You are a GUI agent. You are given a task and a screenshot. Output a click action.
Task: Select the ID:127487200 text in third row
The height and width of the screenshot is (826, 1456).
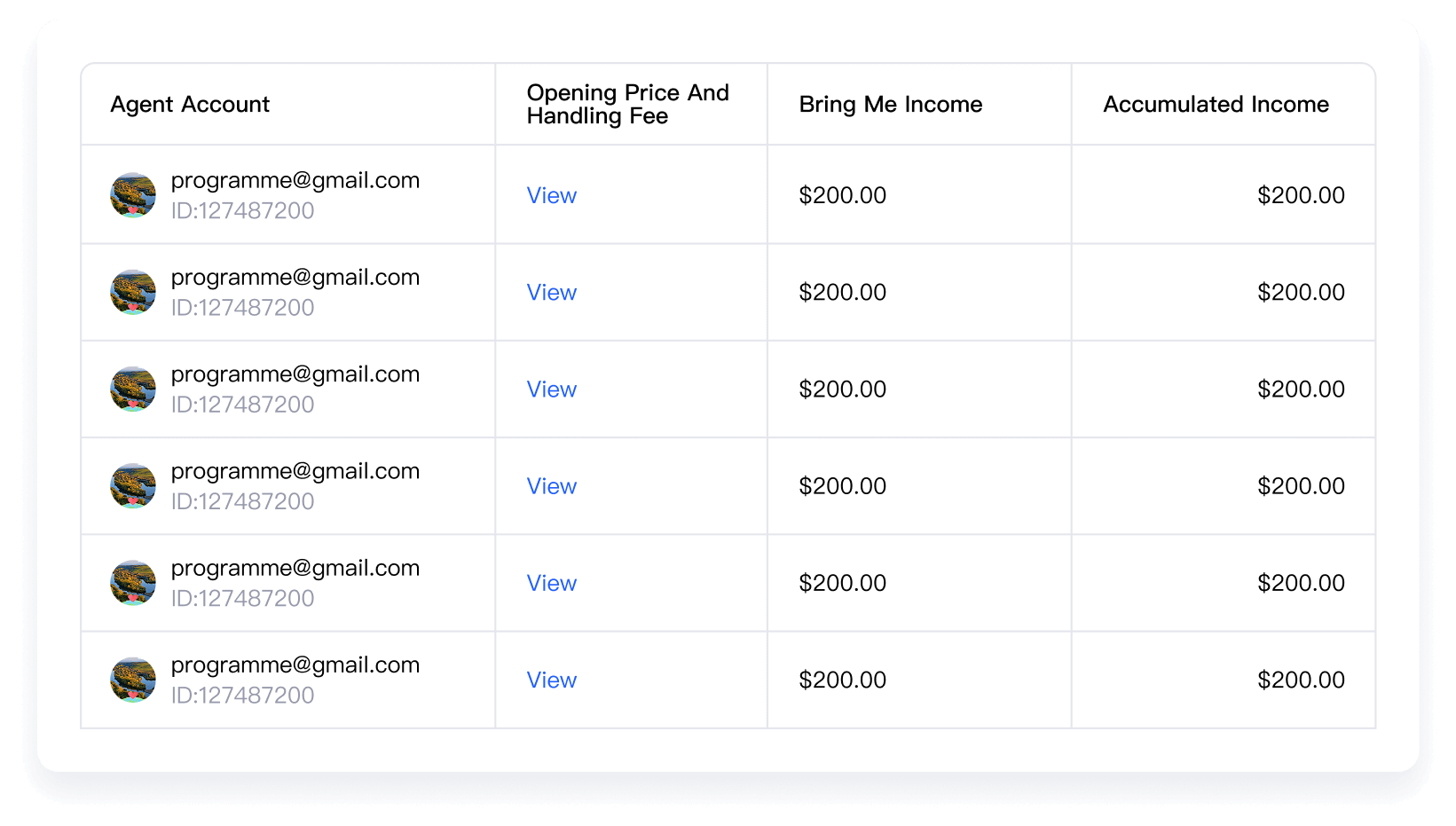point(243,405)
